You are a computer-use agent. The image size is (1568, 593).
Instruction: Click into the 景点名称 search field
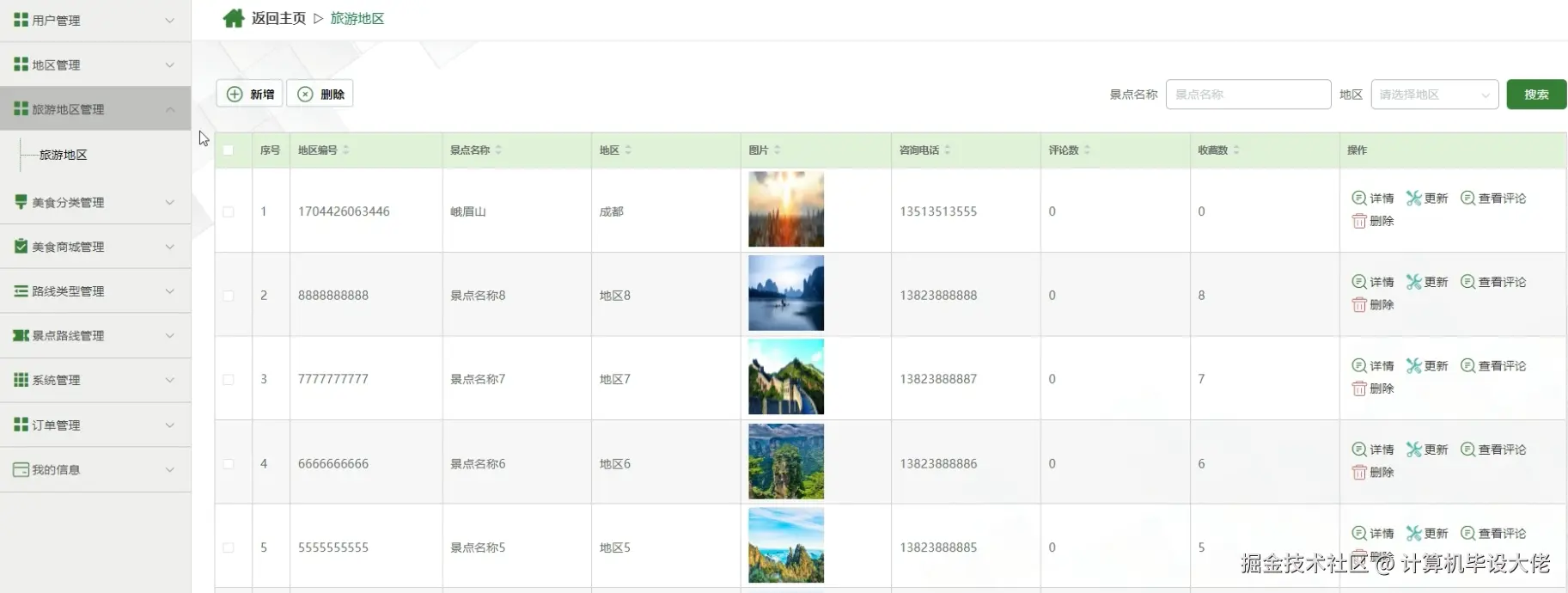[1248, 95]
